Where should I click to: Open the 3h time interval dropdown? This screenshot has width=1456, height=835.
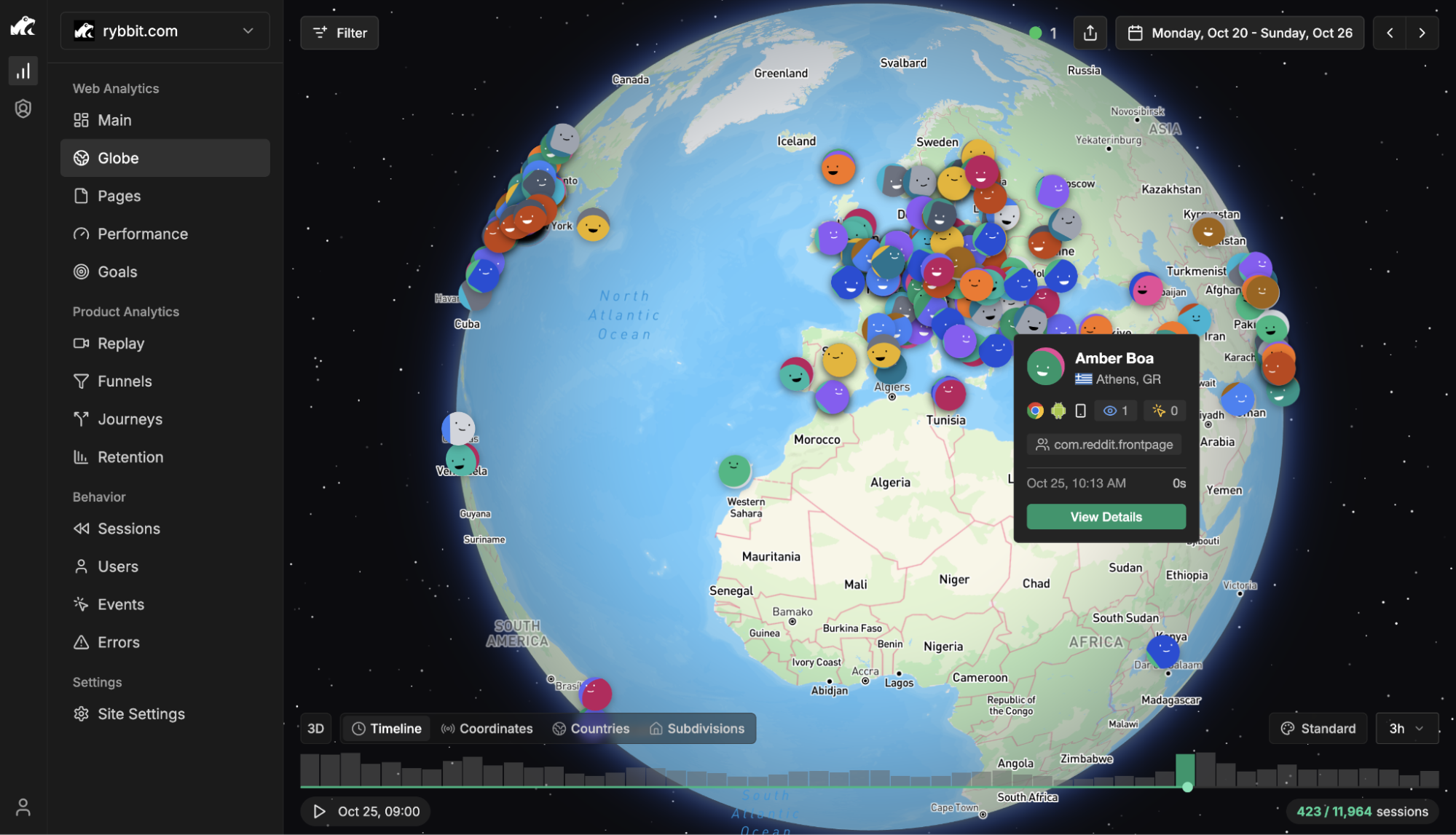tap(1406, 728)
